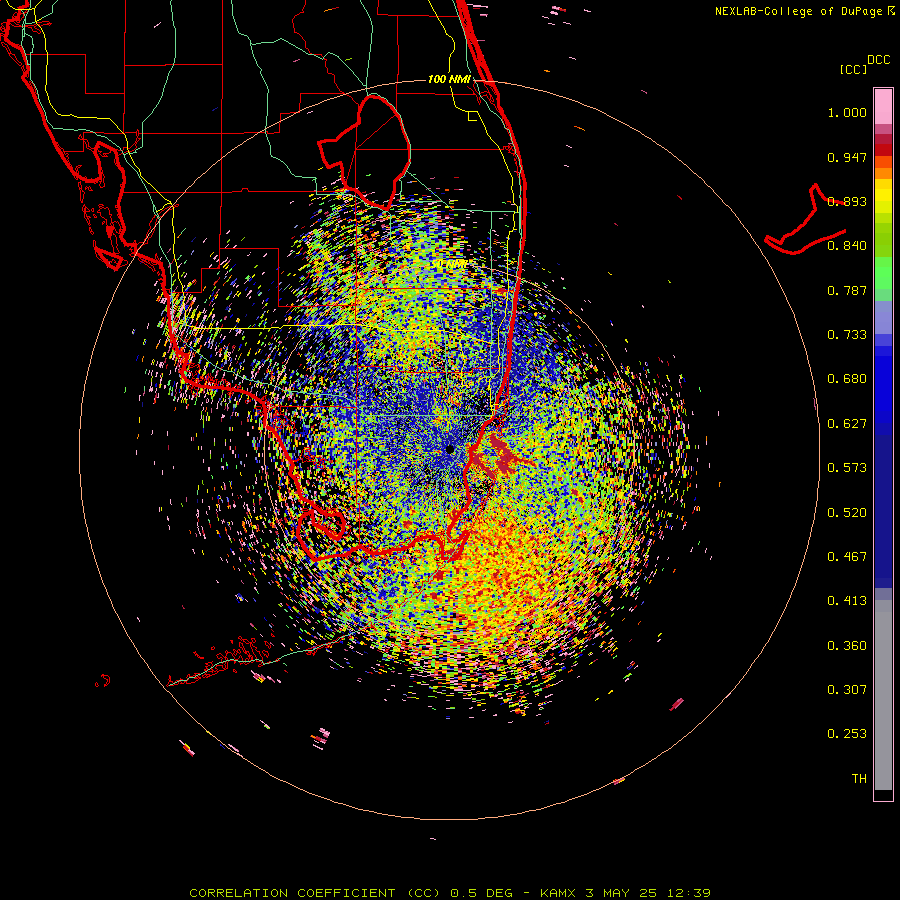Pick the gray colorbar segment

tap(883, 695)
